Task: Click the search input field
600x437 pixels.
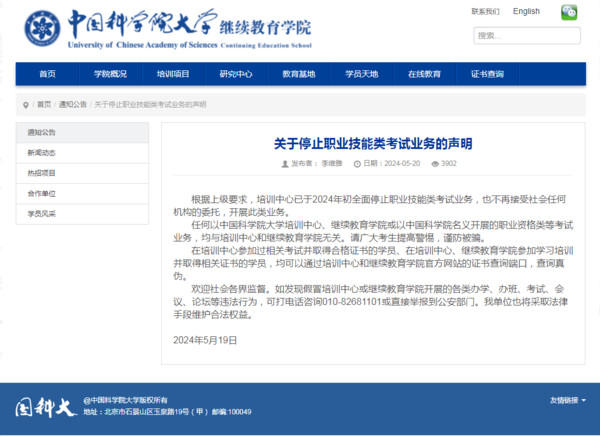Action: tap(527, 36)
